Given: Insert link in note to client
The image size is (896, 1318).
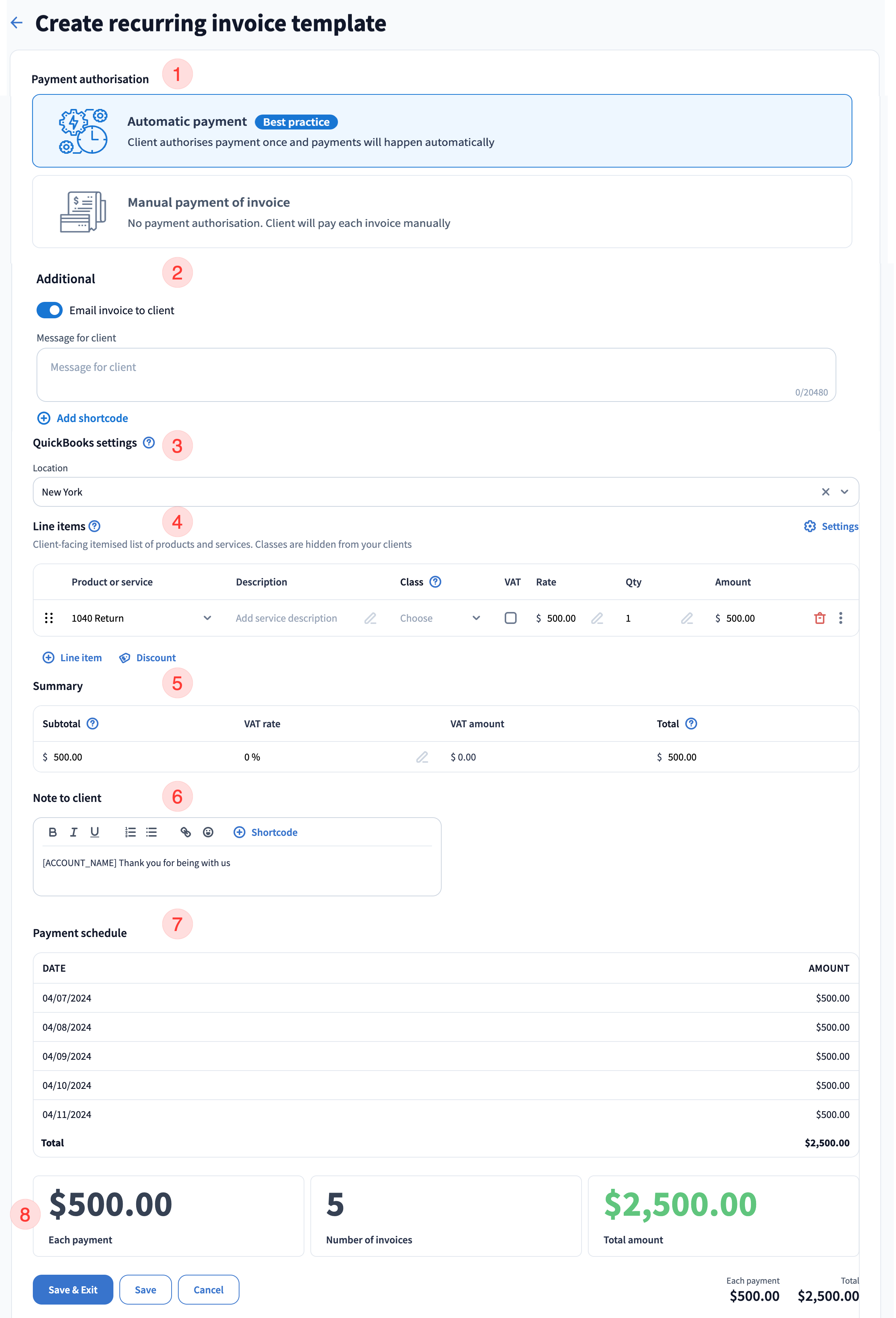Looking at the screenshot, I should coord(185,832).
